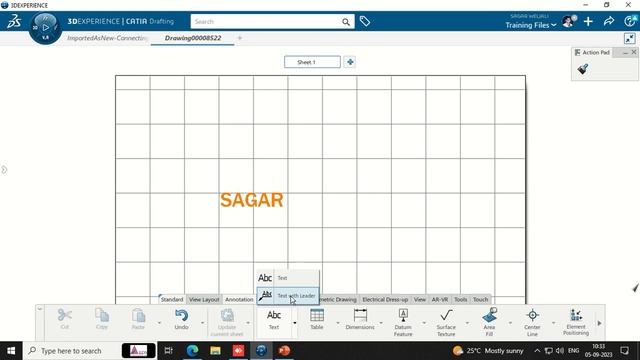This screenshot has height=360, width=640.
Task: Open the ImportedAsNew-Connecting tab
Action: tap(107, 38)
